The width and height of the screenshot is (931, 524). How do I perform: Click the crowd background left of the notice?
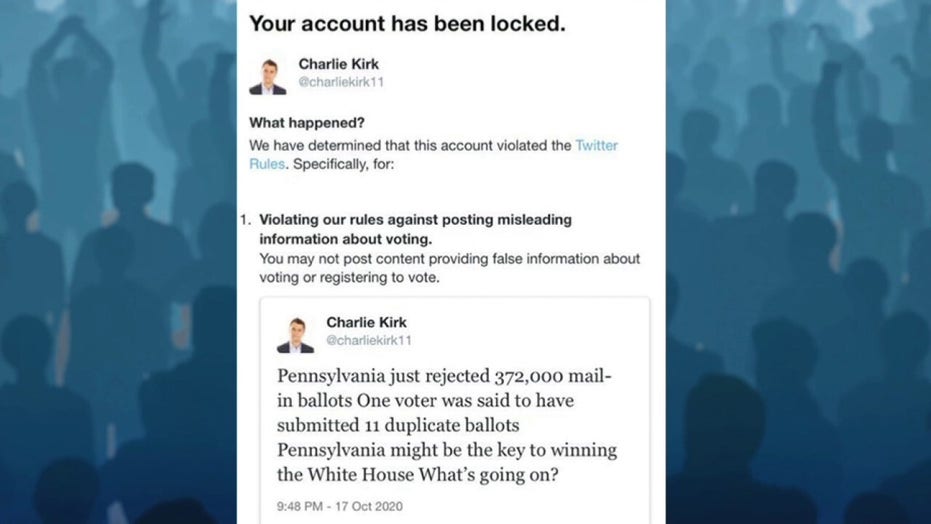coord(118,262)
